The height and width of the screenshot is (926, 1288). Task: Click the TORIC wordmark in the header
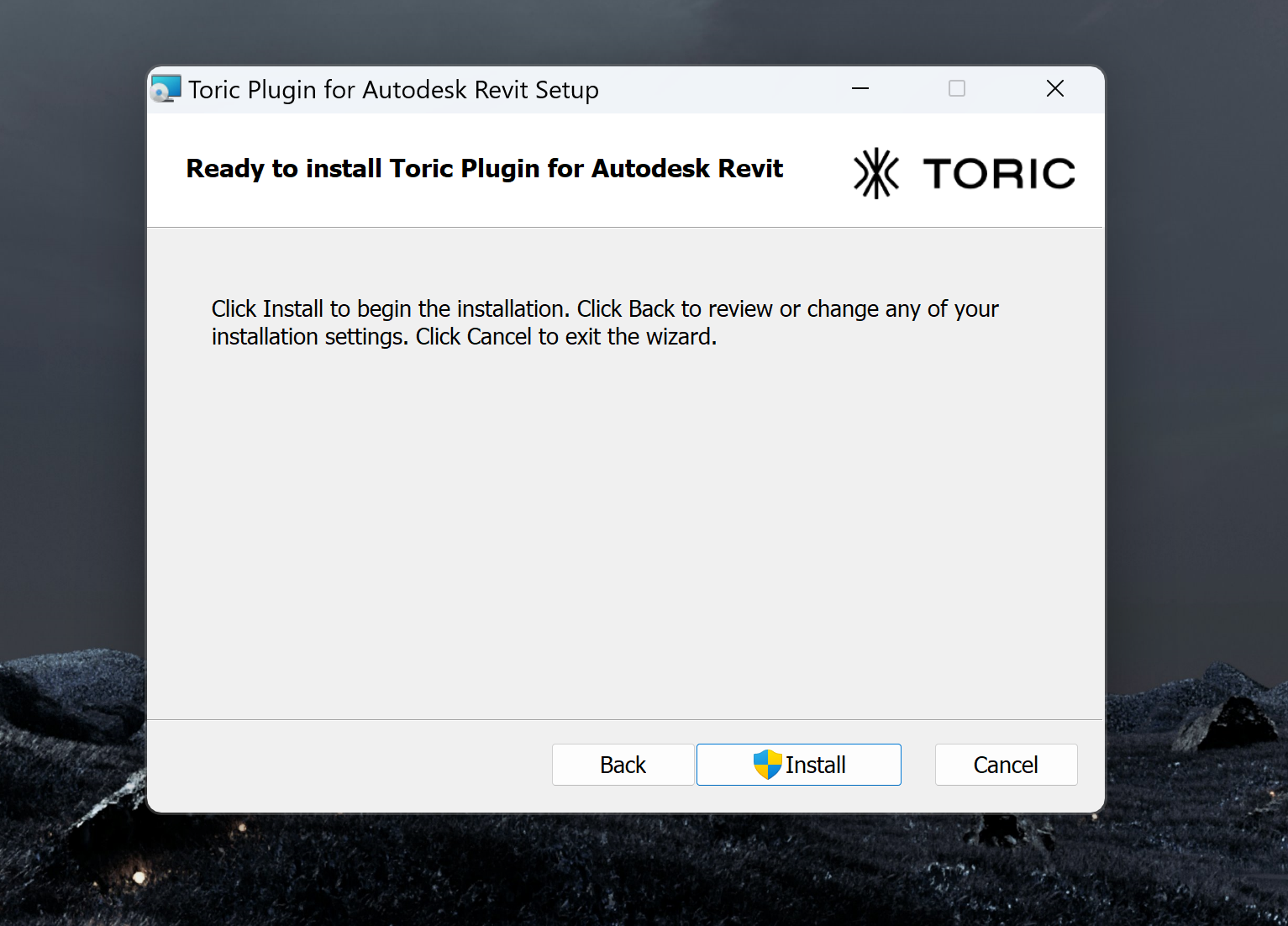[999, 173]
